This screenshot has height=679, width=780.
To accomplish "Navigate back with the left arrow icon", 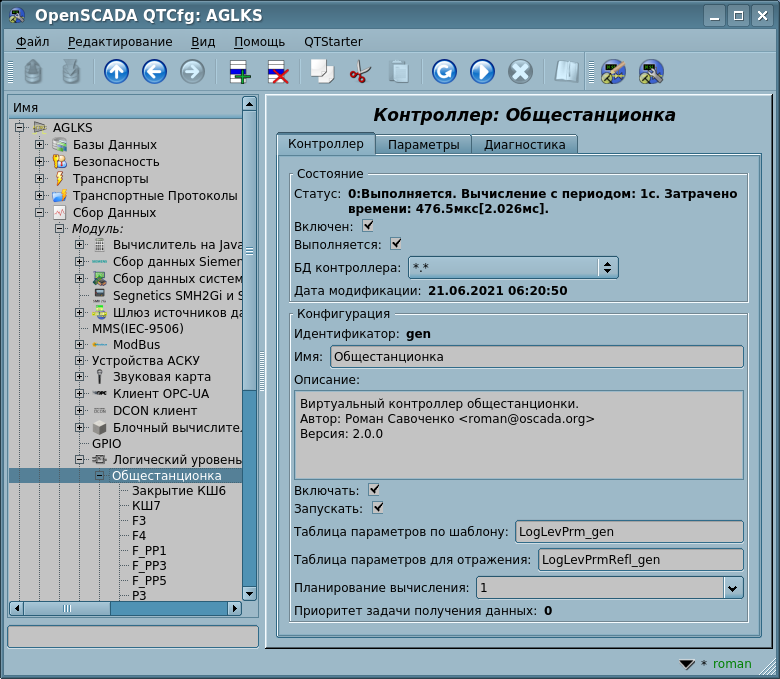I will point(154,72).
